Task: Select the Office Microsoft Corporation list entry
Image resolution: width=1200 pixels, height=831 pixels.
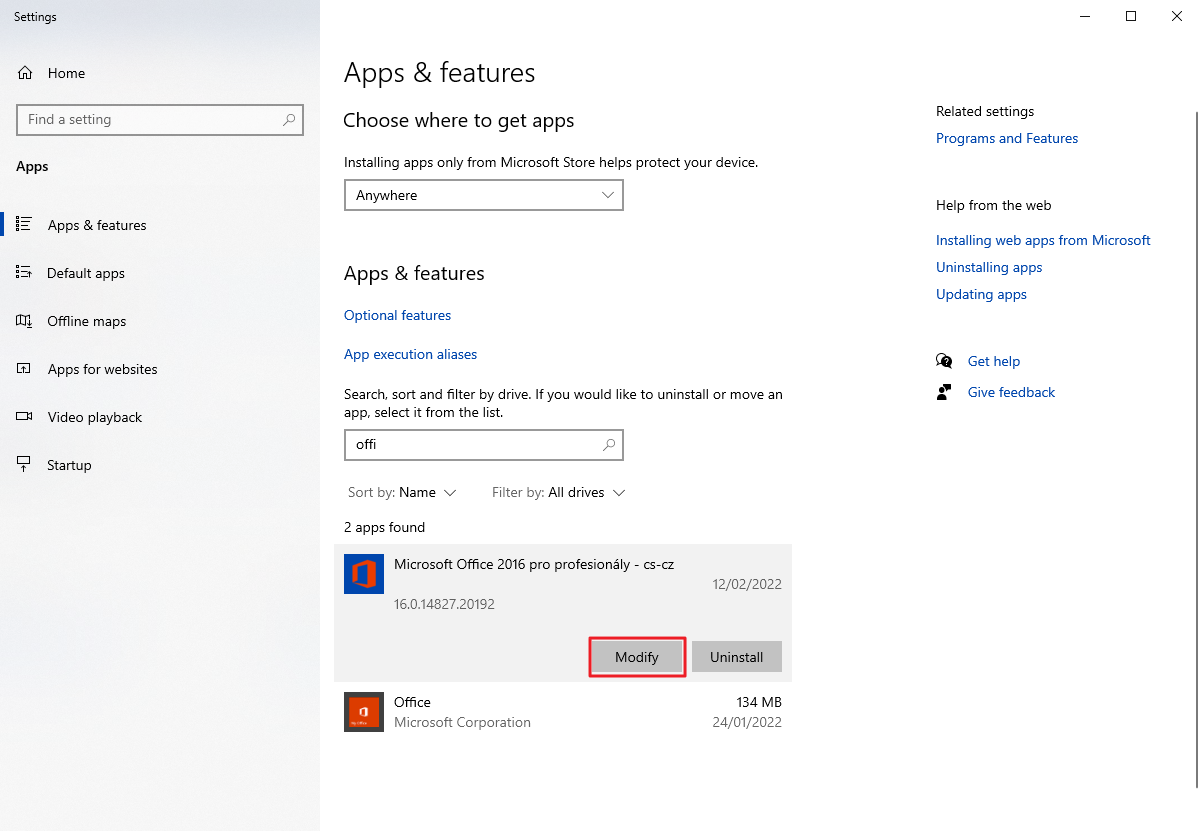Action: click(562, 712)
